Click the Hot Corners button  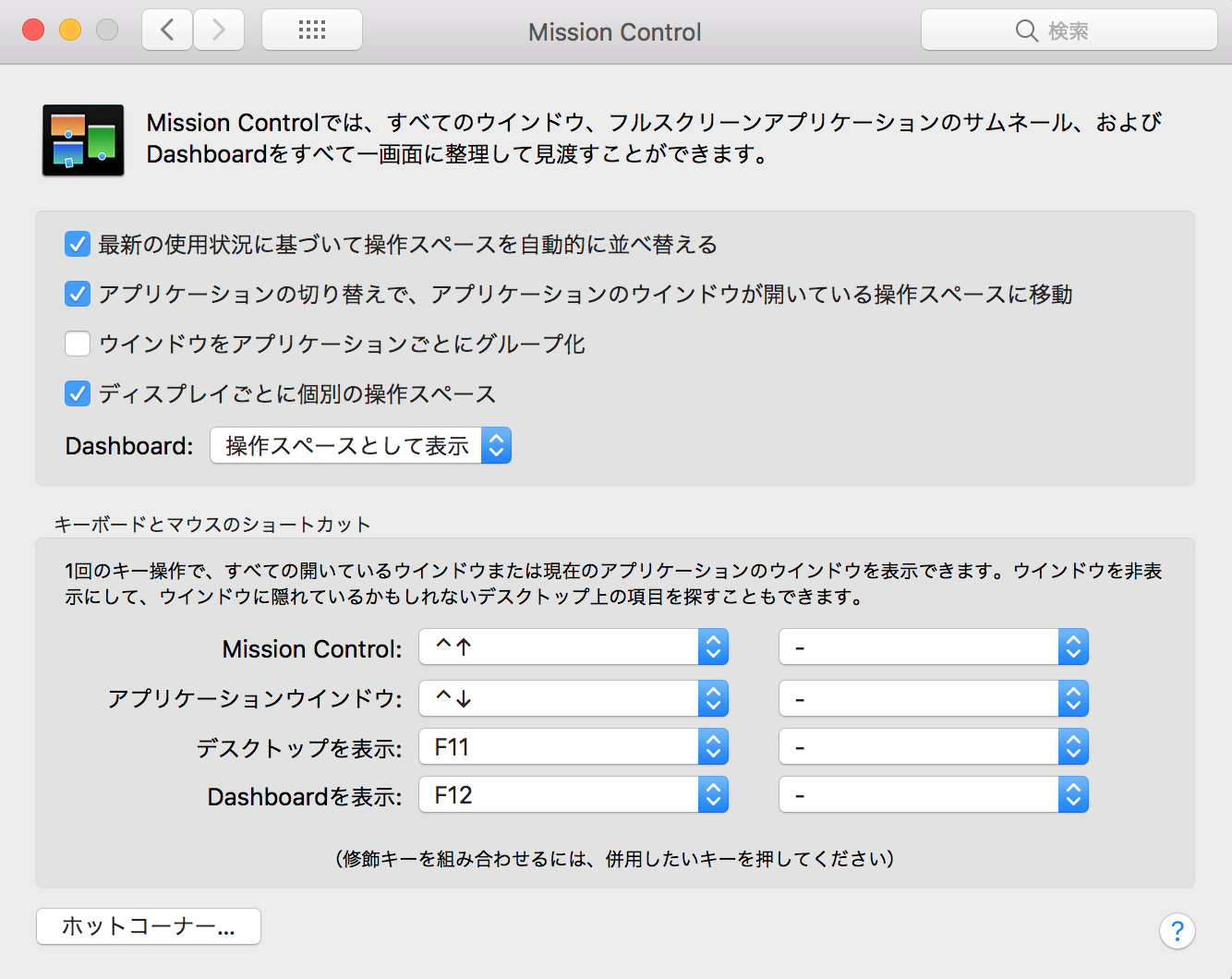[x=149, y=926]
